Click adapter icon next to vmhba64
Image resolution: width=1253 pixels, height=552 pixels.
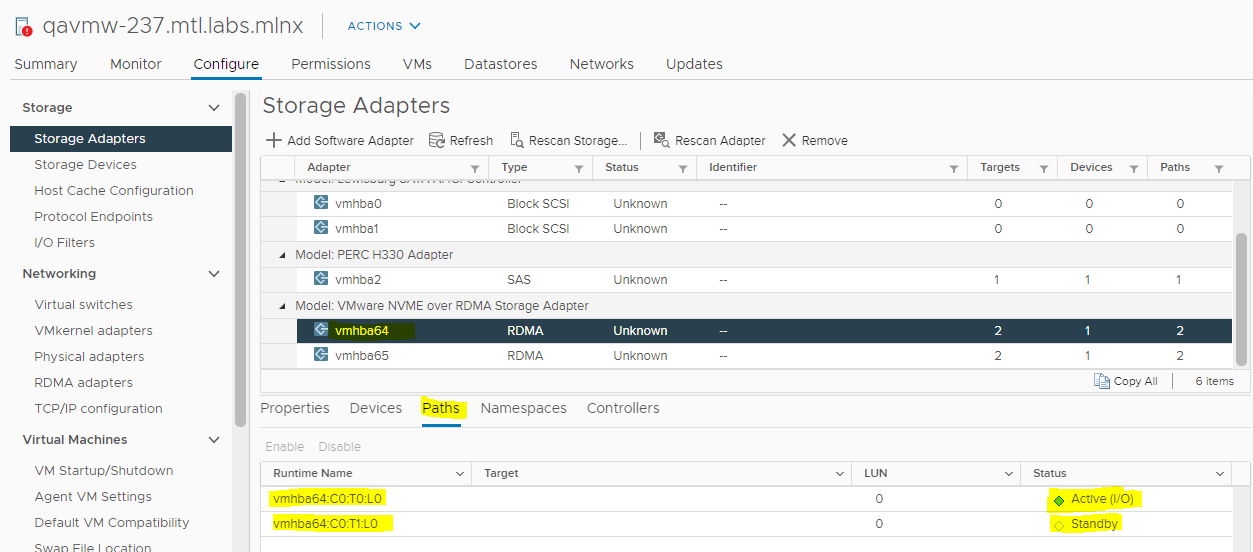tap(321, 330)
